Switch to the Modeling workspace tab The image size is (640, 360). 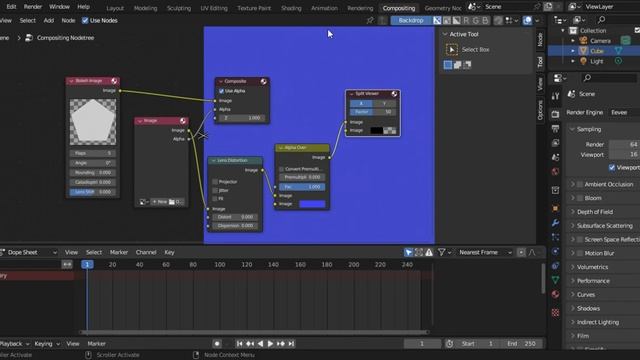145,8
